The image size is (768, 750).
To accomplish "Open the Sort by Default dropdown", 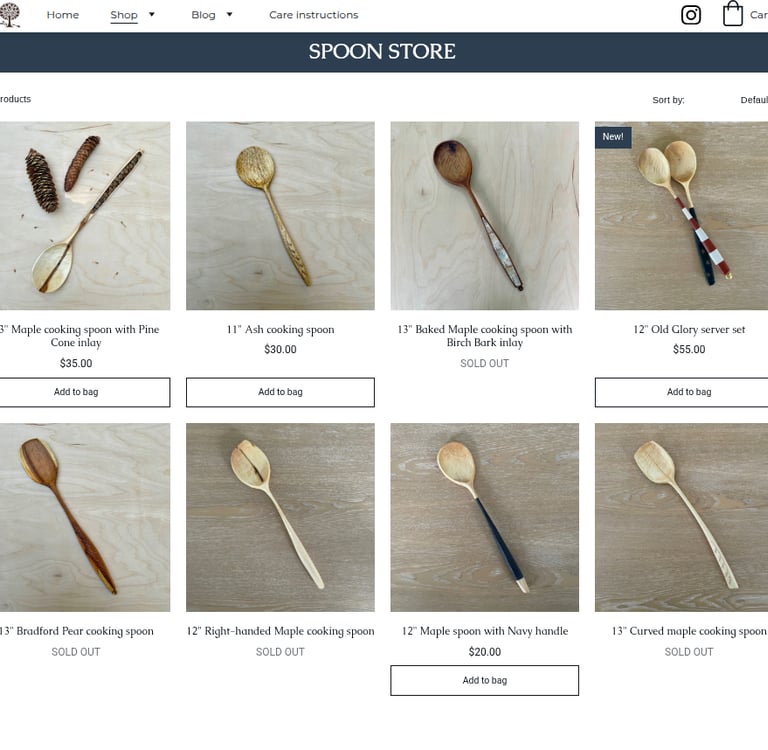I will click(x=753, y=100).
